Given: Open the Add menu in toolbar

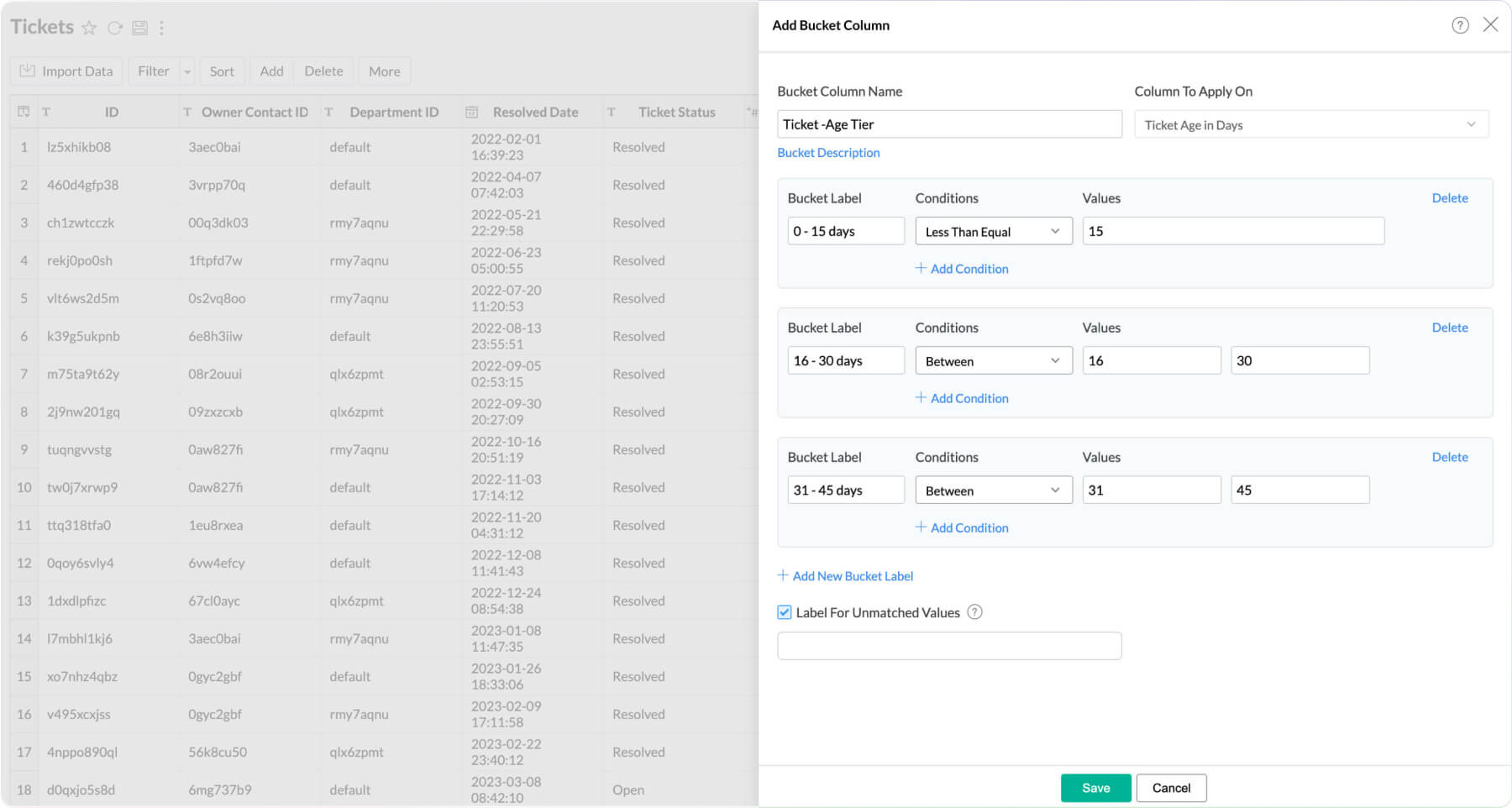Looking at the screenshot, I should point(271,71).
